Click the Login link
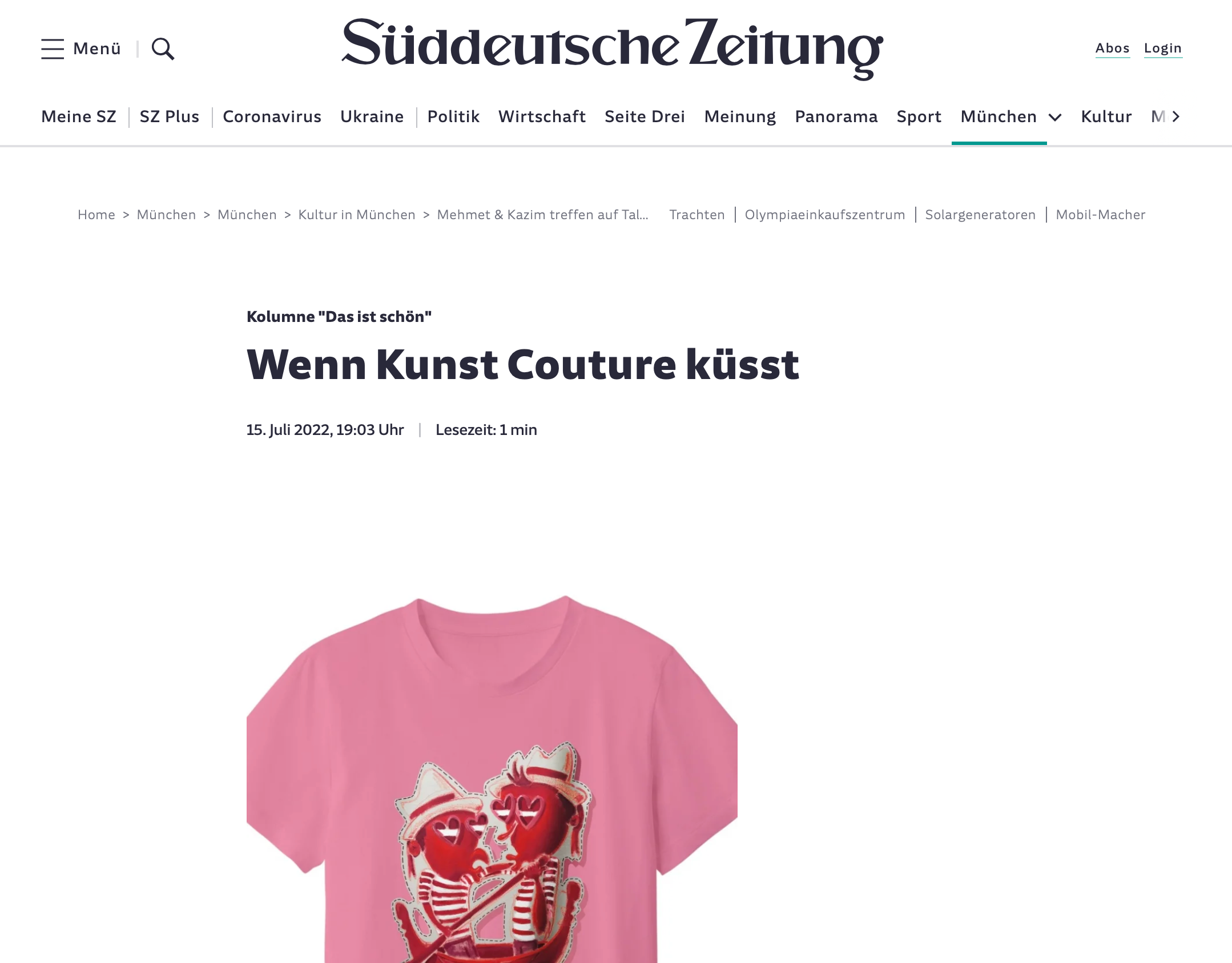The height and width of the screenshot is (963, 1232). coord(1162,49)
